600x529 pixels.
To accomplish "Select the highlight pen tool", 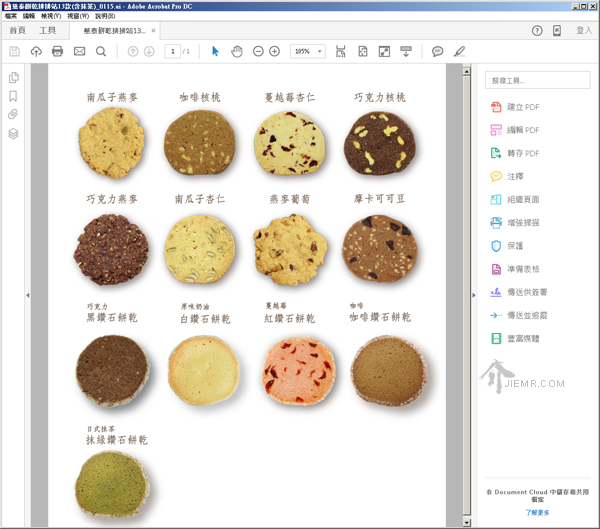I will pyautogui.click(x=459, y=51).
